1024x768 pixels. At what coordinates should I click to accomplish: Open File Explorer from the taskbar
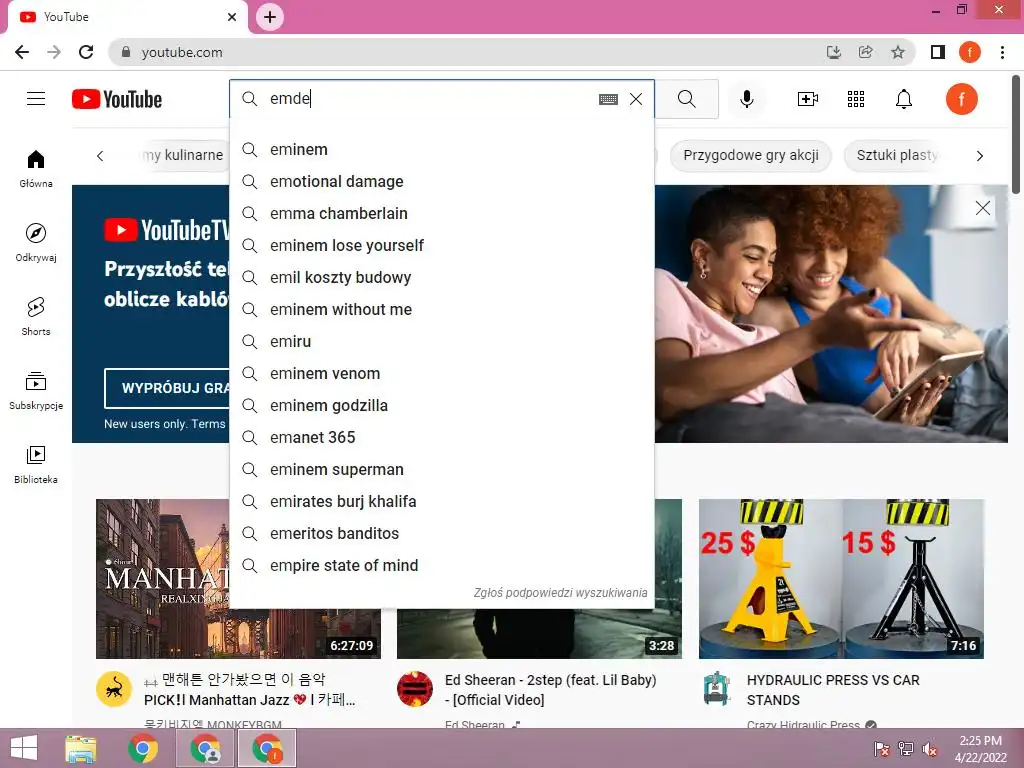coord(80,748)
